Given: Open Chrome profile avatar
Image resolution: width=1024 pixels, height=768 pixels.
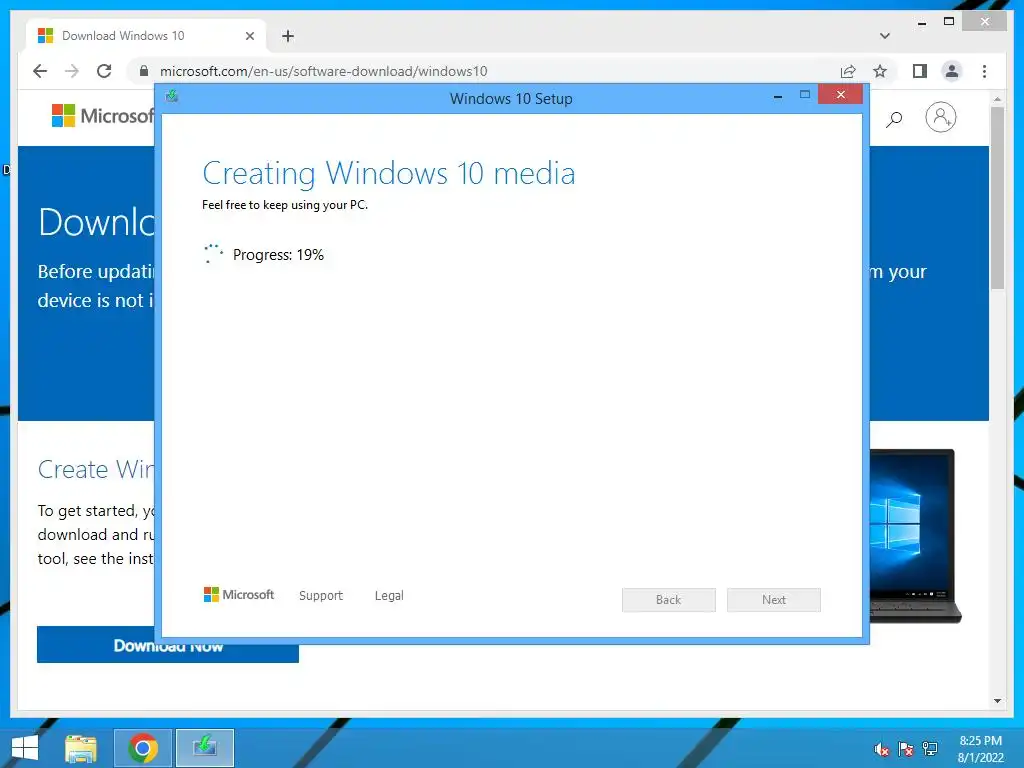Looking at the screenshot, I should (952, 71).
